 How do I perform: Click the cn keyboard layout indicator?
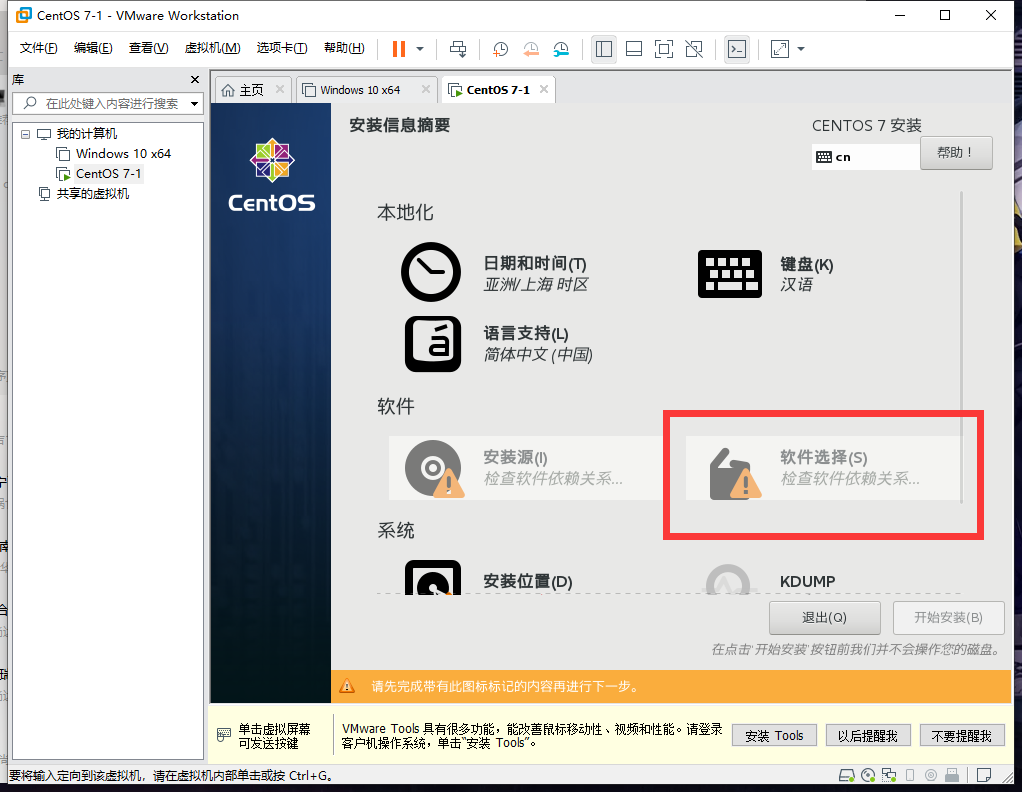(865, 157)
